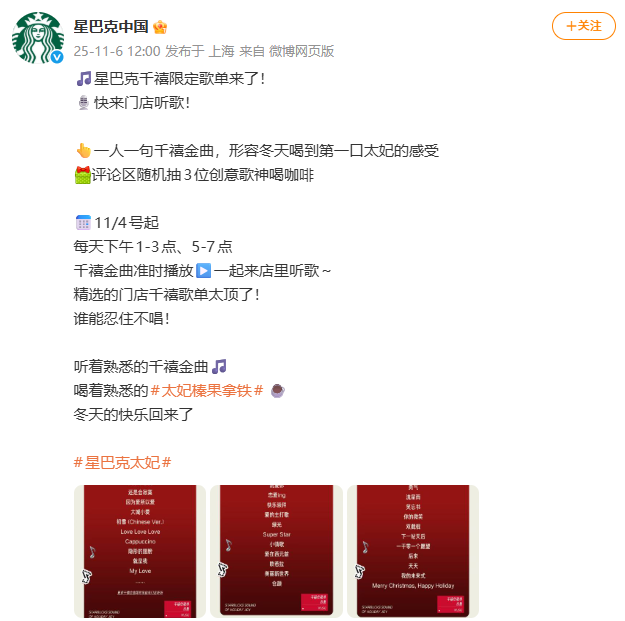Open the Starbucks siren avatar
Image resolution: width=625 pixels, height=621 pixels.
tap(38, 38)
